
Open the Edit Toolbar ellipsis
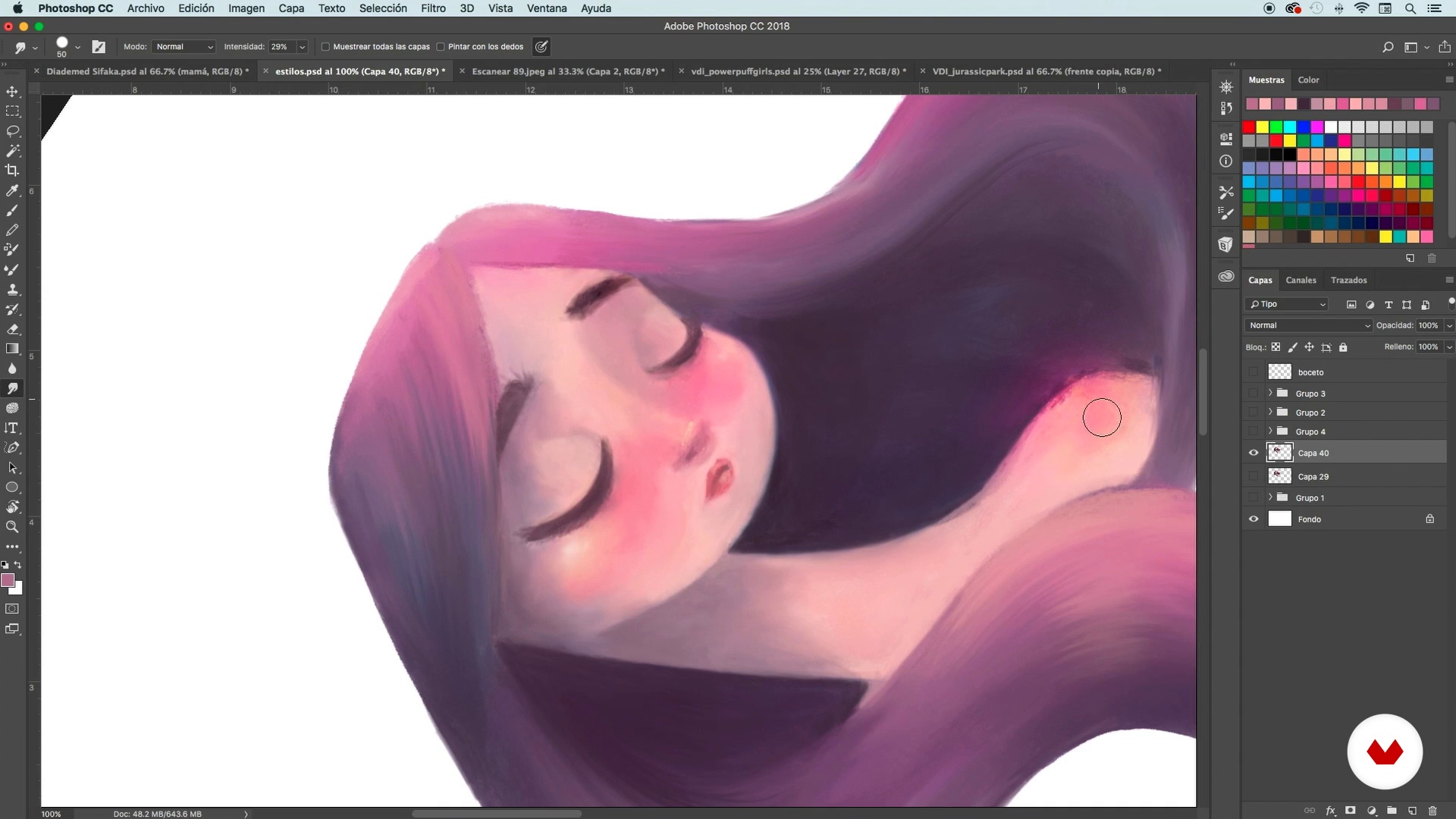click(12, 547)
